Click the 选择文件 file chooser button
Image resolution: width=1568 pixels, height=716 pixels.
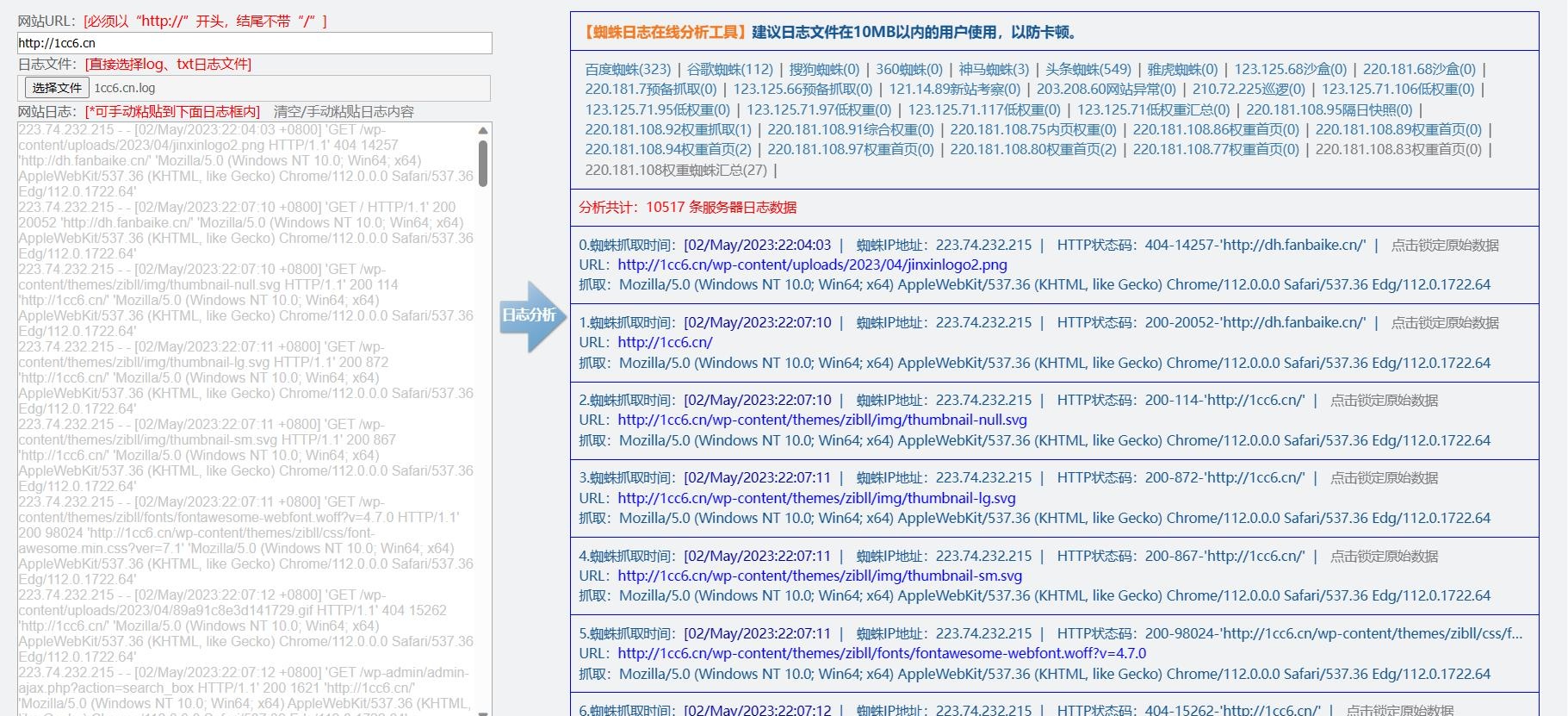pos(57,88)
